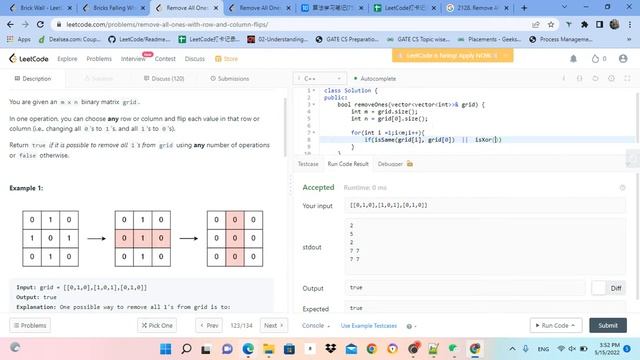Viewport: 640px width, 360px height.
Task: Toggle fullscreen editor icon
Action: (627, 78)
